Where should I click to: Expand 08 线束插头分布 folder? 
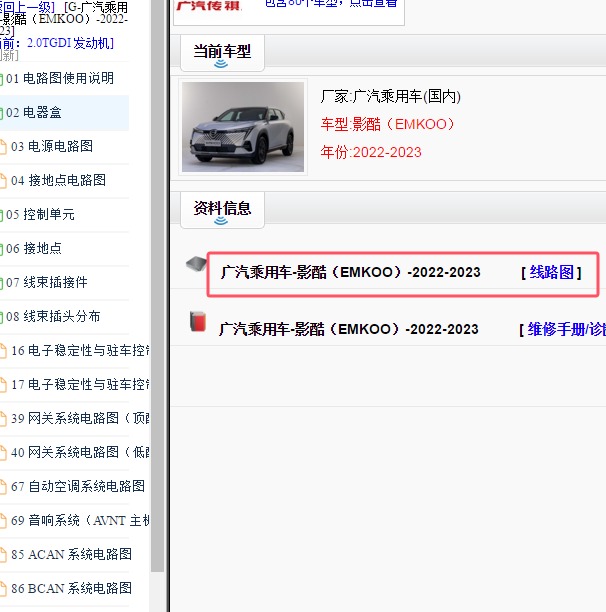pos(53,316)
